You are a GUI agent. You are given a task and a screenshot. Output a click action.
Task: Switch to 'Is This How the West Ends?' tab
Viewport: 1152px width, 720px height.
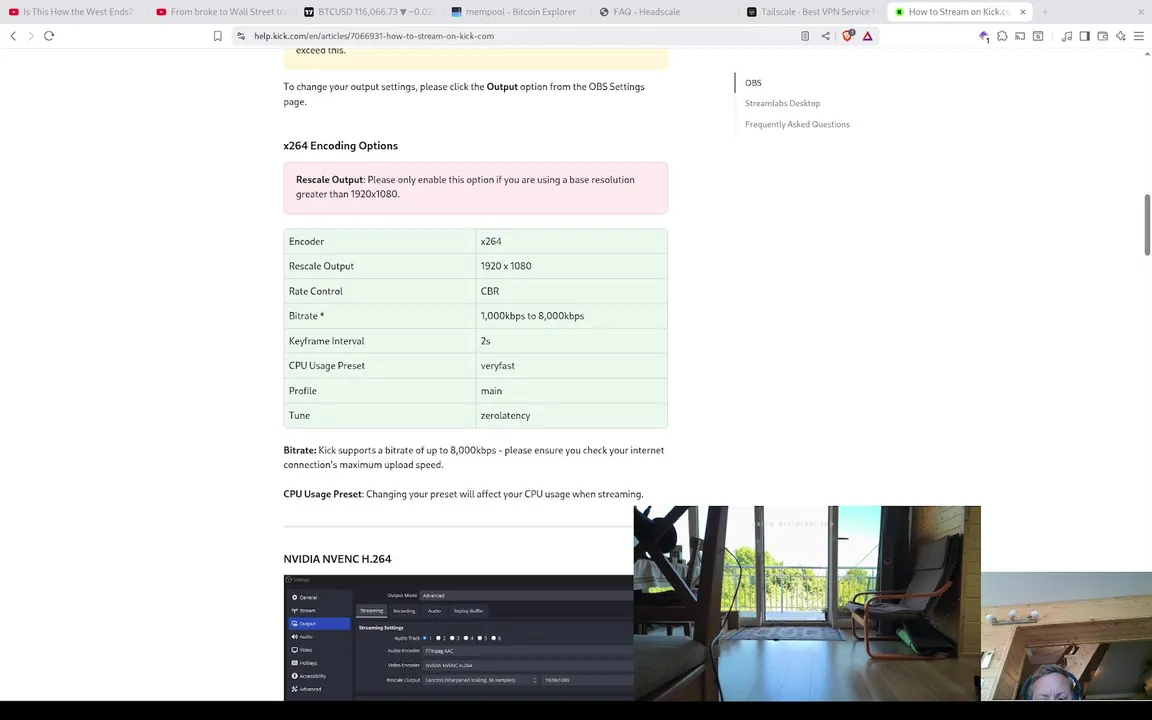click(x=72, y=12)
